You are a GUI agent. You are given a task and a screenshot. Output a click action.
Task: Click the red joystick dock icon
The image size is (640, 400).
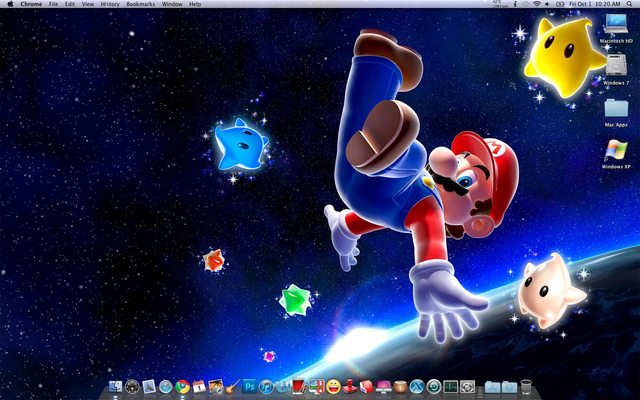tap(350, 386)
